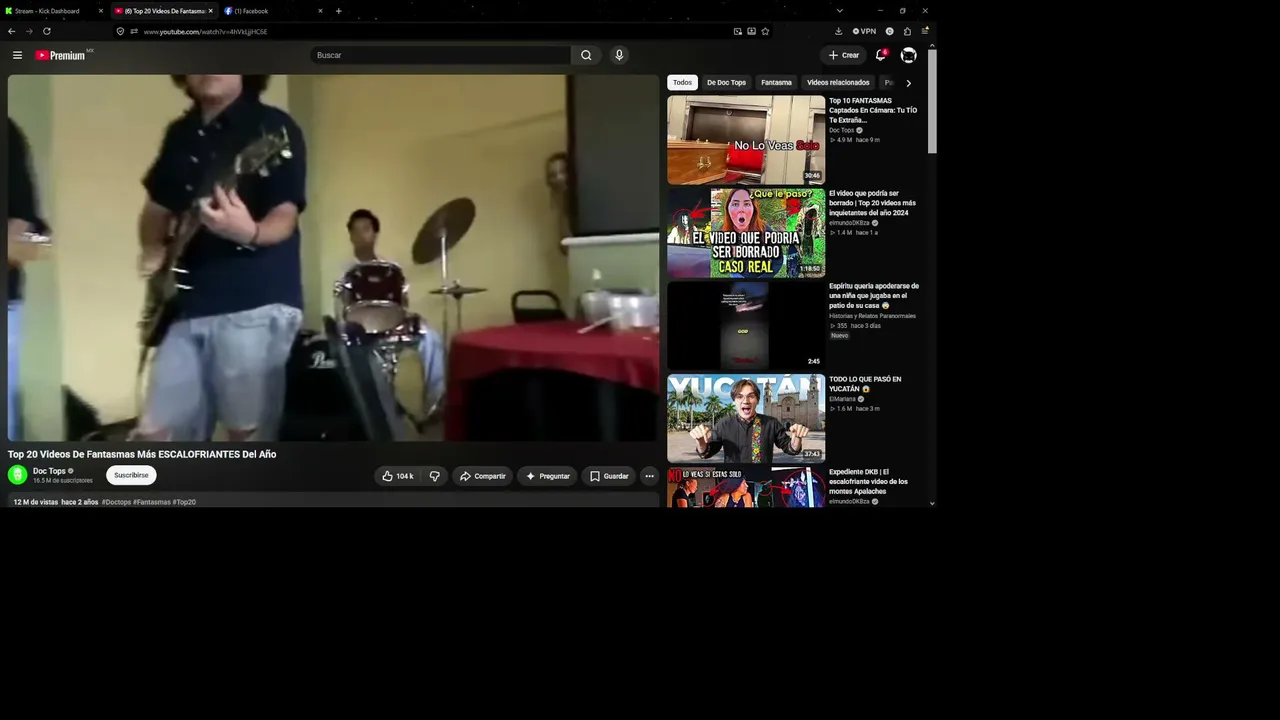This screenshot has width=1280, height=720.
Task: Click the #Fantasmas hashtag
Action: point(152,502)
